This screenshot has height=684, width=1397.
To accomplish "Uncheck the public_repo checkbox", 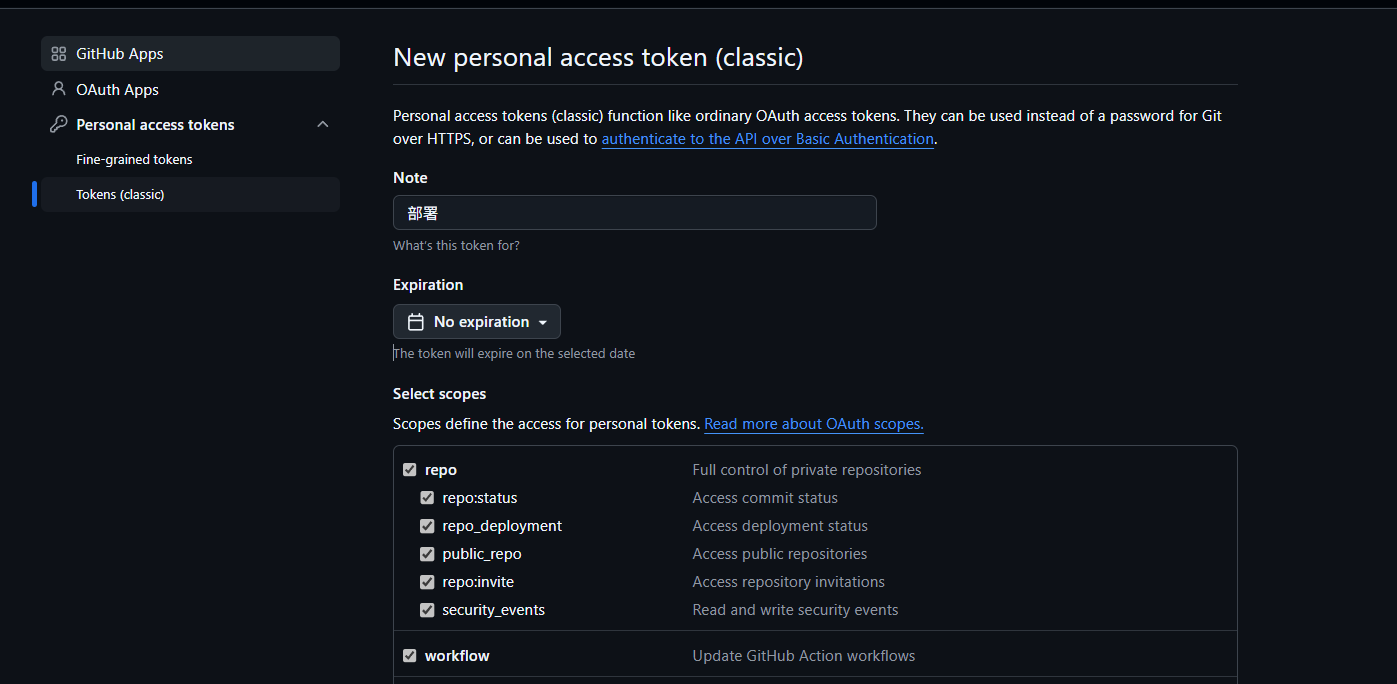I will point(427,554).
